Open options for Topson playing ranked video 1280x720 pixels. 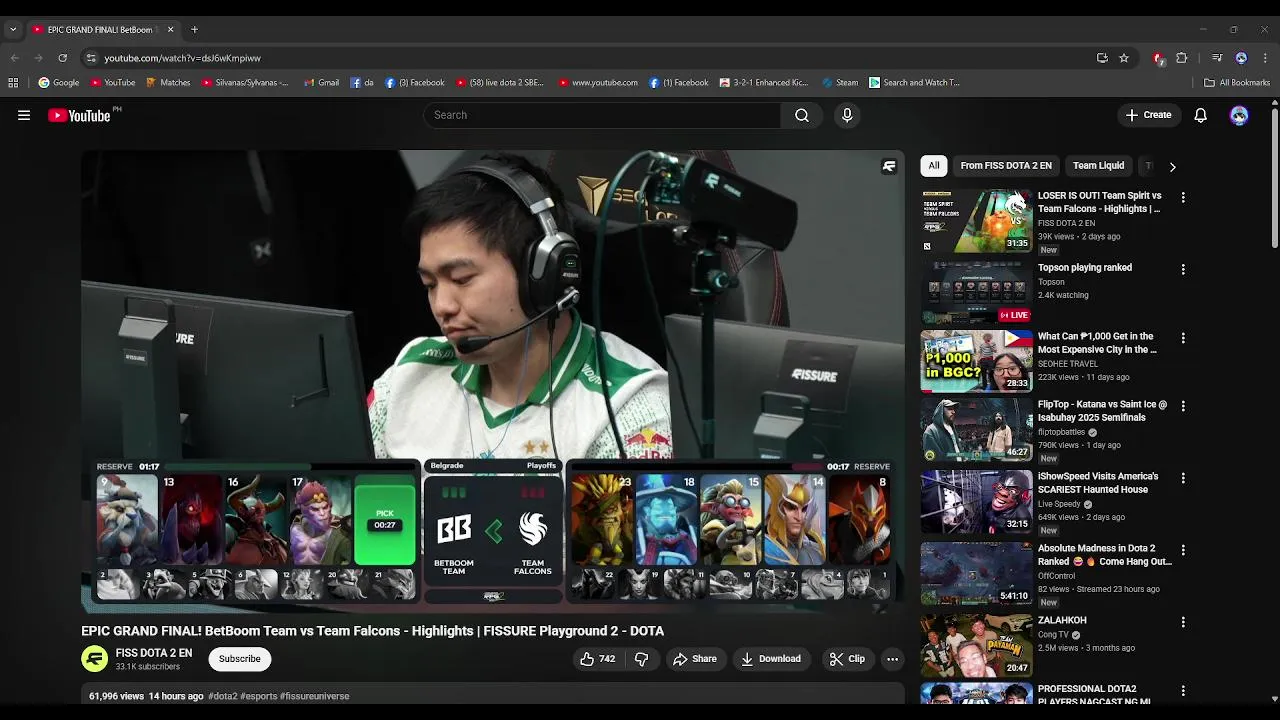(x=1183, y=269)
